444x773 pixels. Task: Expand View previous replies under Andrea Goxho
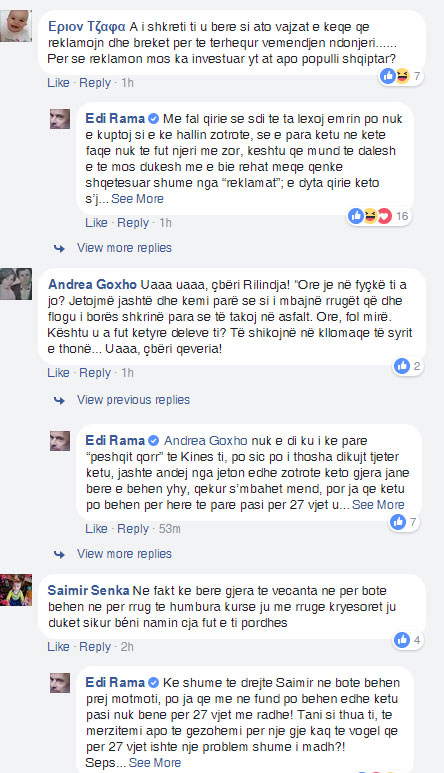tap(133, 400)
